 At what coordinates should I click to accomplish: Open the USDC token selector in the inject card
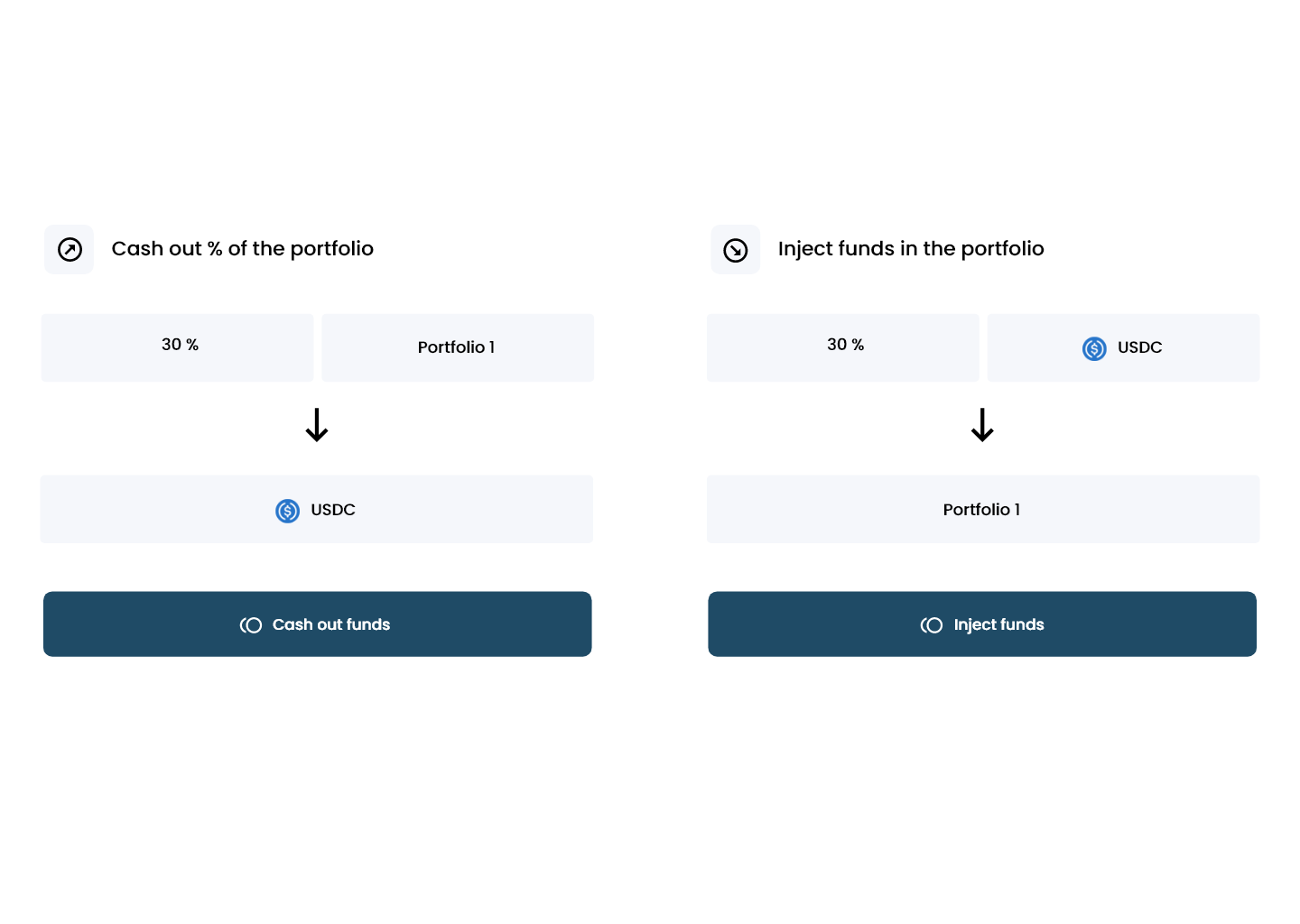1123,347
